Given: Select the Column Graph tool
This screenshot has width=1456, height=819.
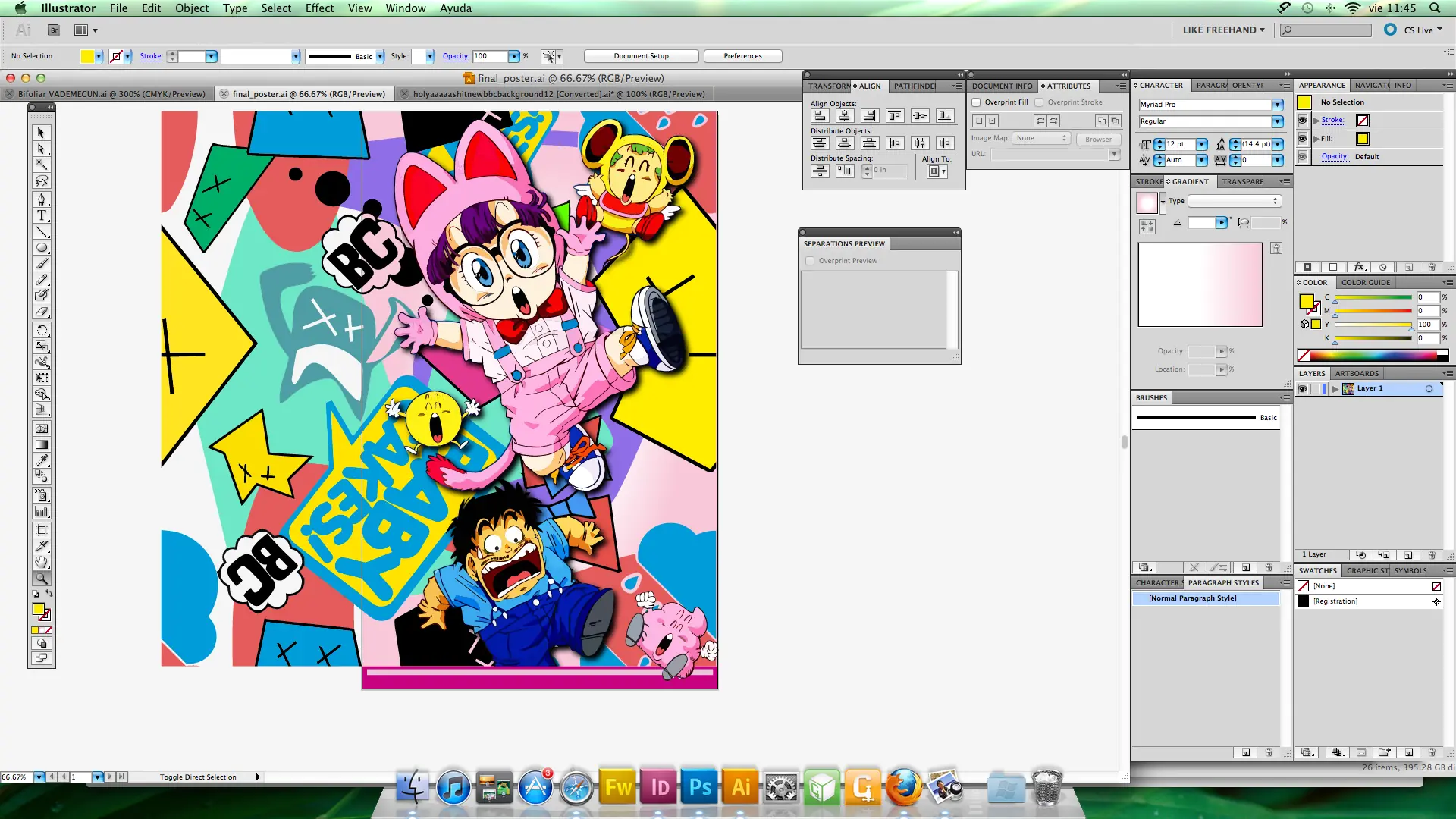Looking at the screenshot, I should coord(42,512).
